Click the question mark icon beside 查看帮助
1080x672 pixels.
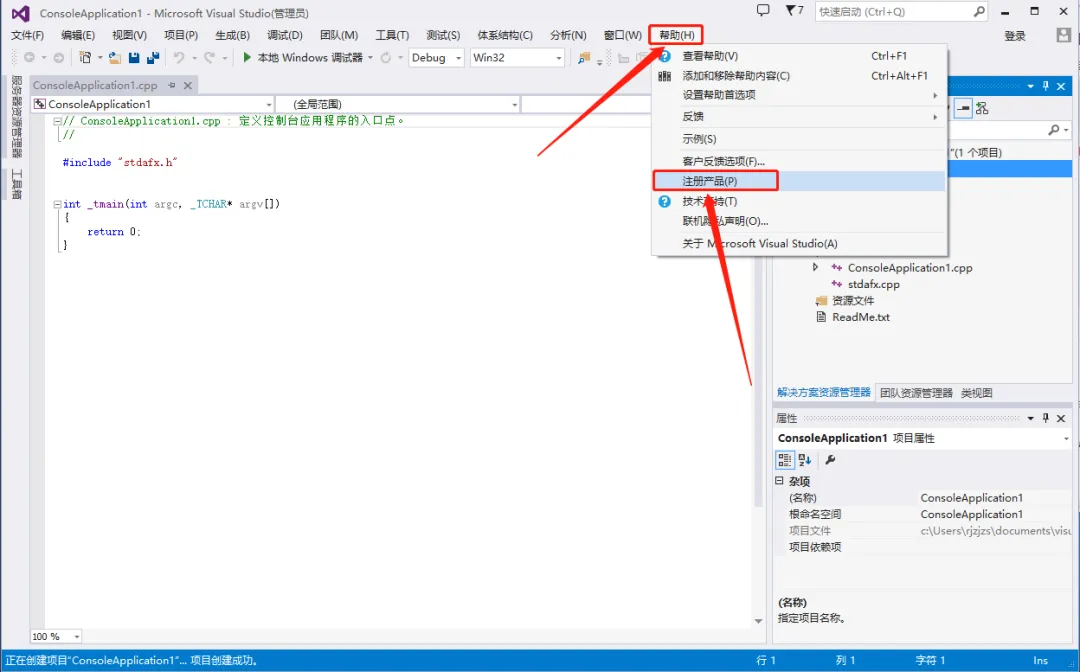[x=665, y=56]
